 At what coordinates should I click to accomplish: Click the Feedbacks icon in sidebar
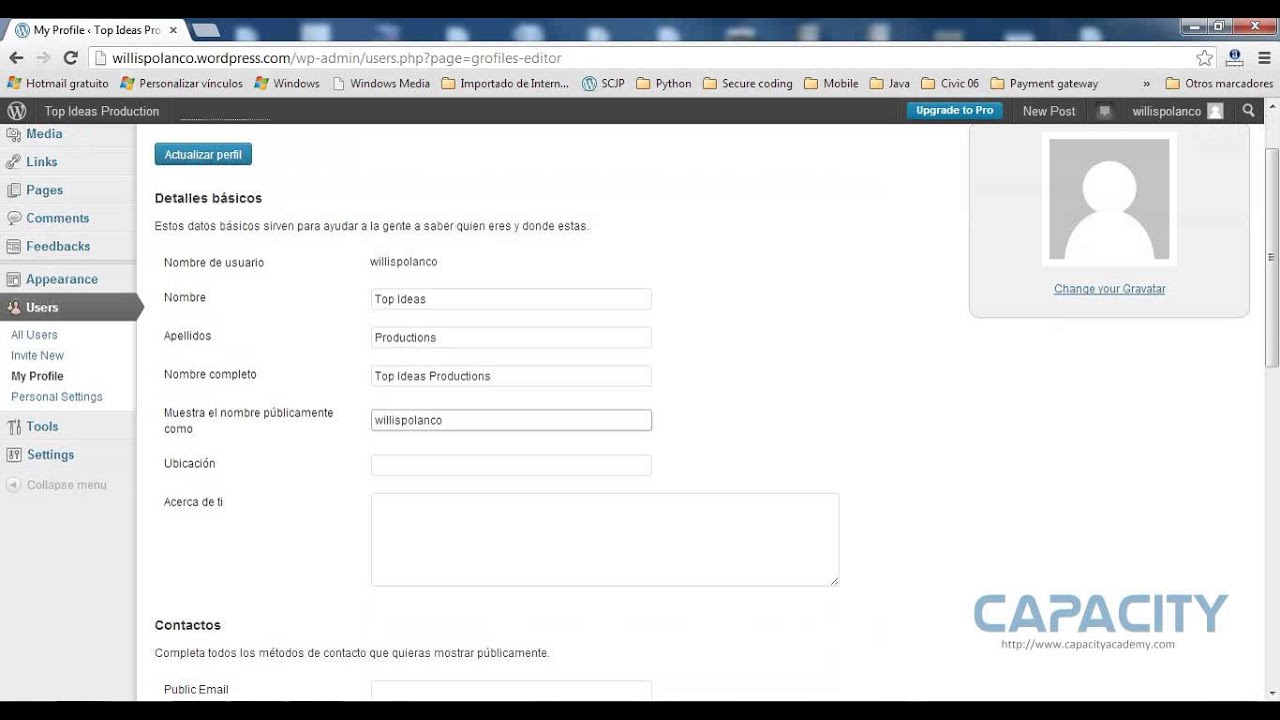pyautogui.click(x=14, y=246)
